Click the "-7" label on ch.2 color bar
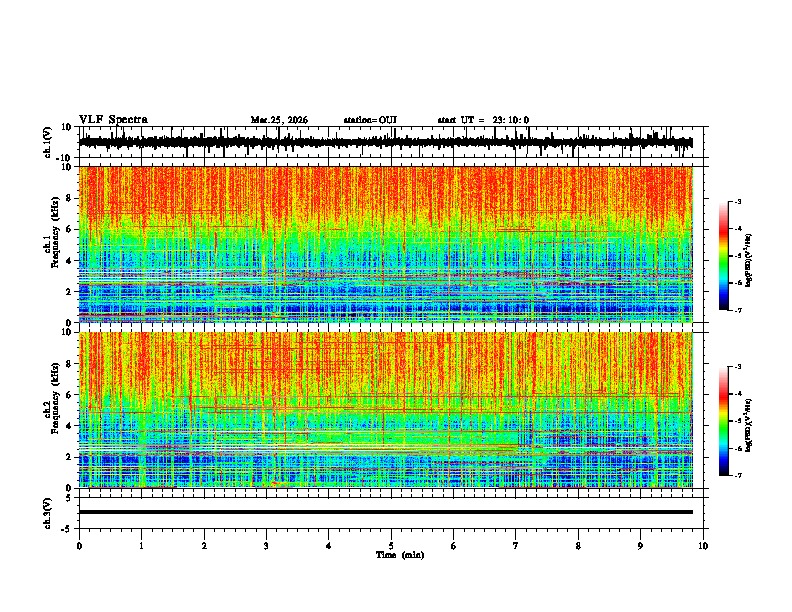 738,475
